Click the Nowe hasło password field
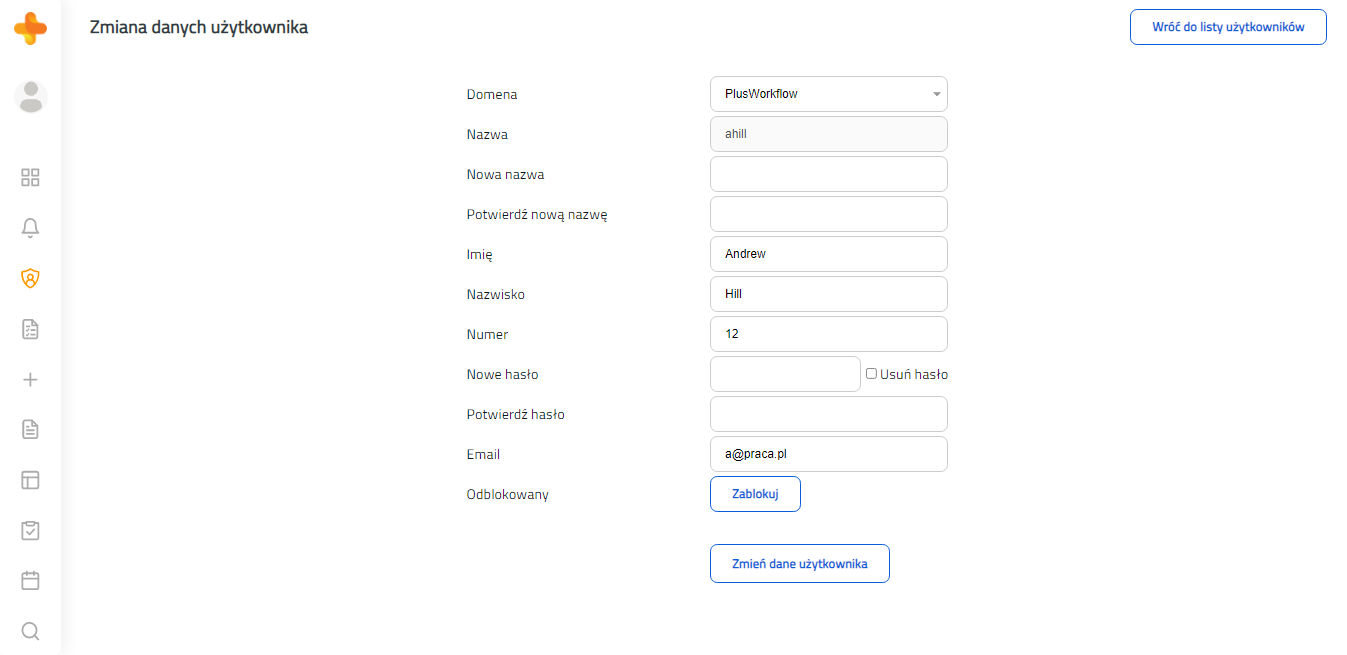 tap(785, 374)
